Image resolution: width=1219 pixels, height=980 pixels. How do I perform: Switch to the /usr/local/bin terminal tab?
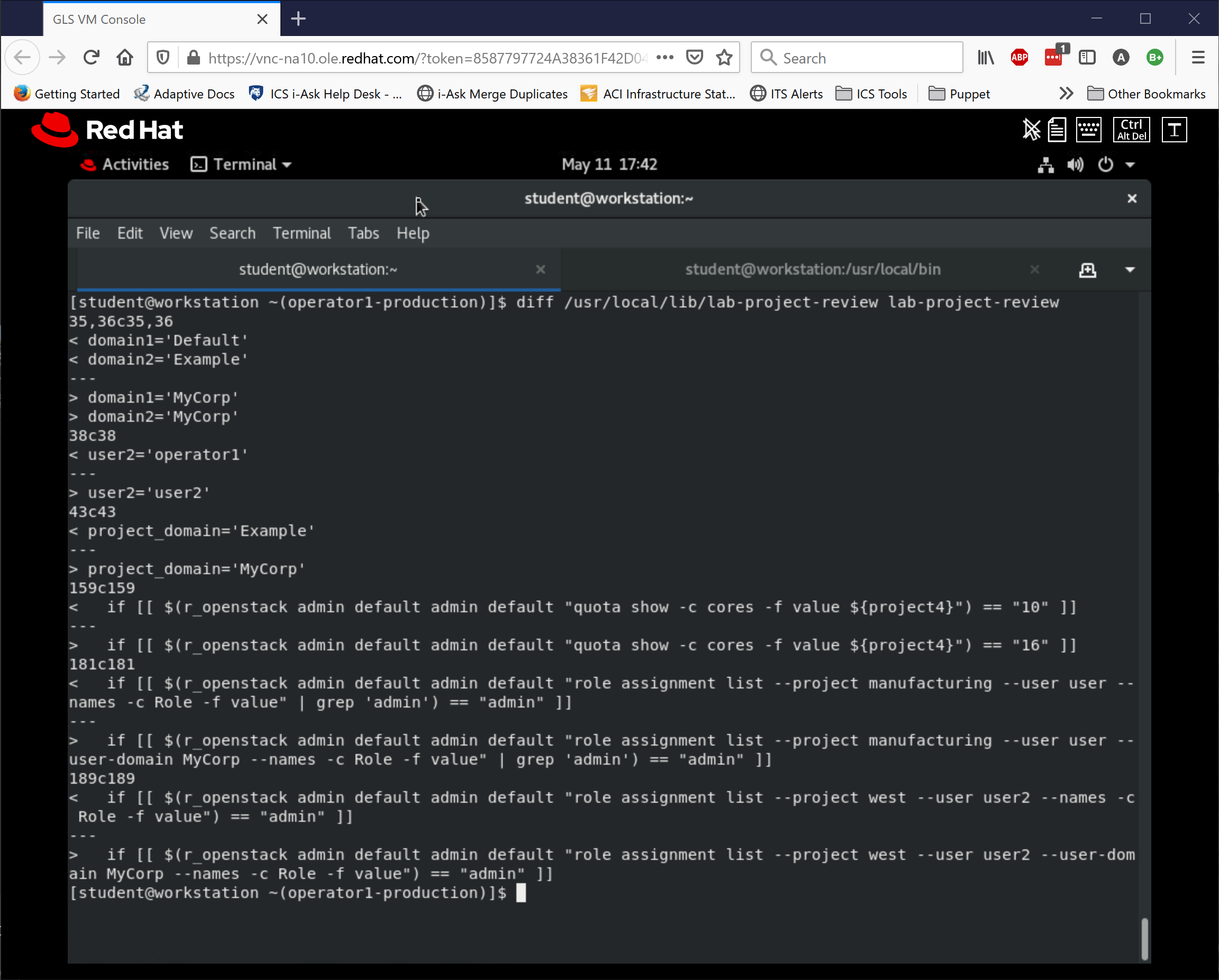(x=813, y=270)
